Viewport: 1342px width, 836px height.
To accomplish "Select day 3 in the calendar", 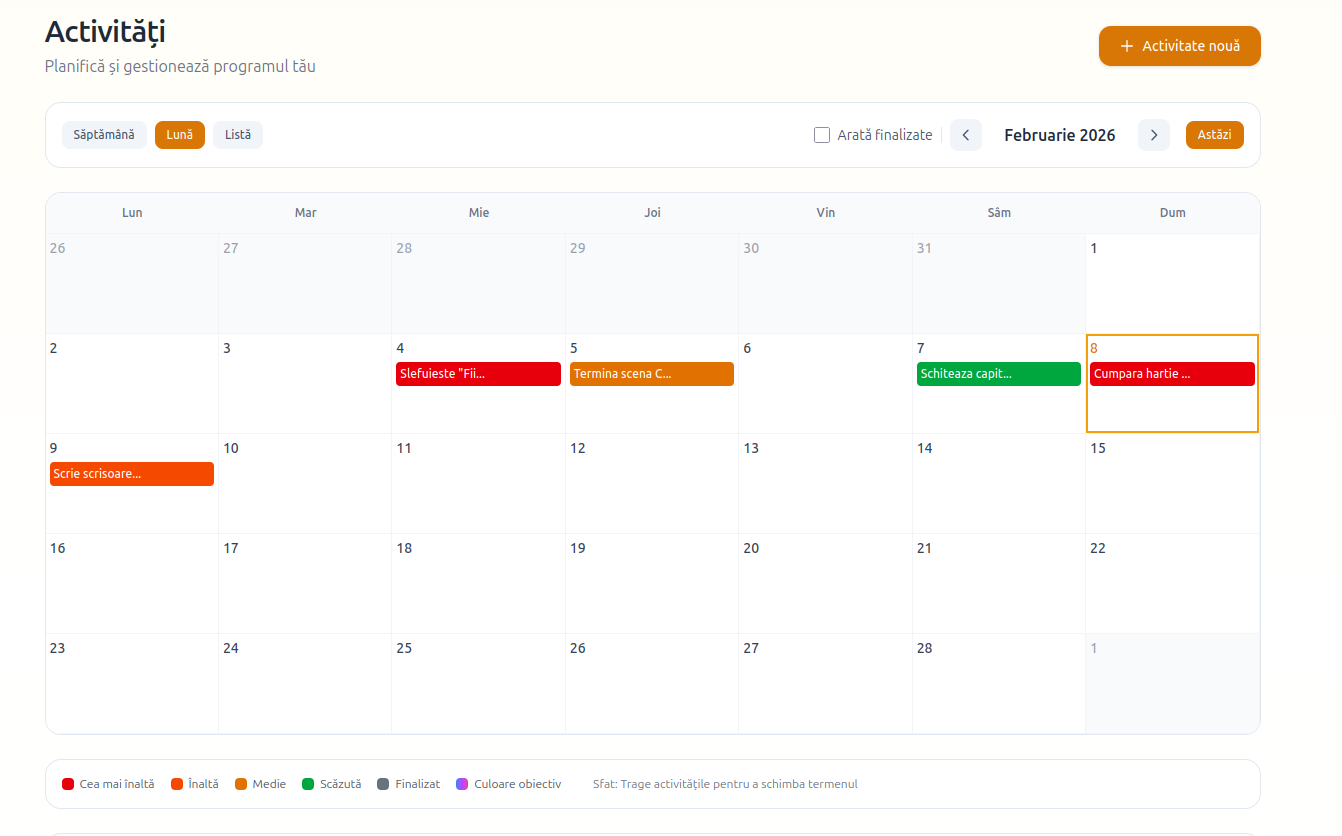I will [x=305, y=384].
